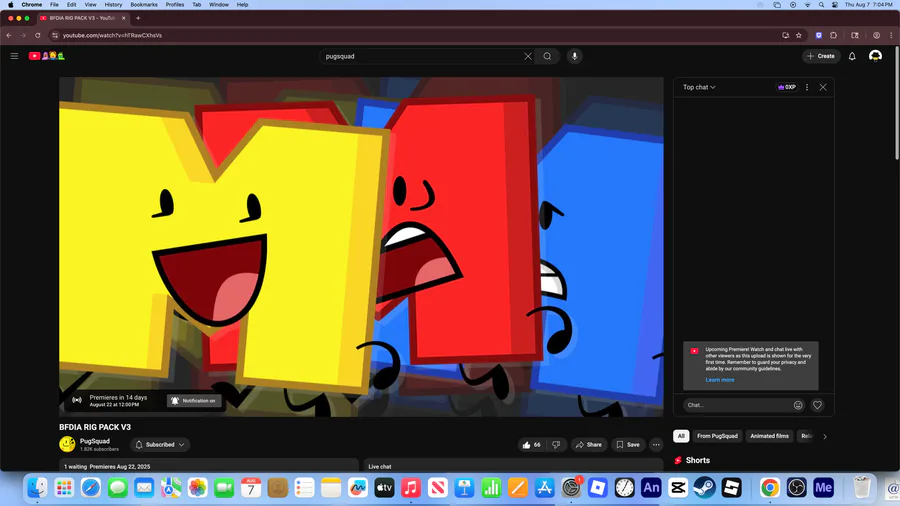
Task: Go to YouTube home via logo
Action: (x=46, y=56)
